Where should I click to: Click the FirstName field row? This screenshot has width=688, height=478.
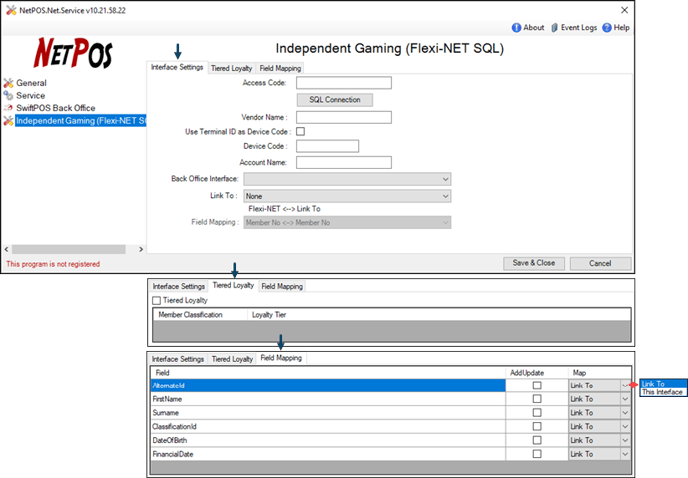328,399
